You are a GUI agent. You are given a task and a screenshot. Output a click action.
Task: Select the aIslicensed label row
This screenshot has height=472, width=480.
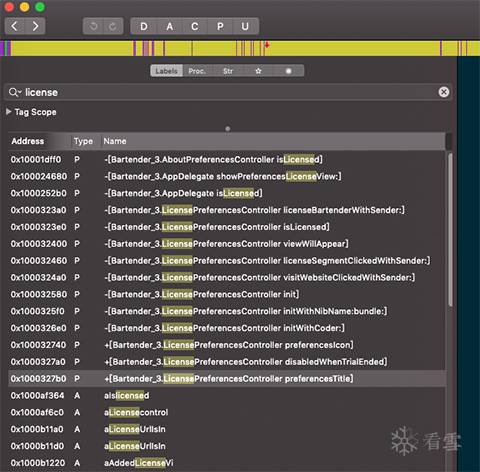point(227,396)
